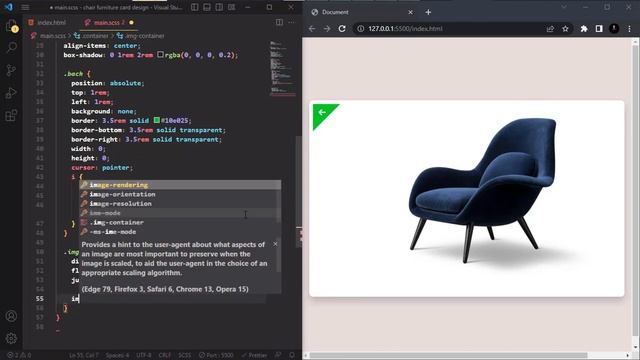Reload the browser page

[x=342, y=29]
